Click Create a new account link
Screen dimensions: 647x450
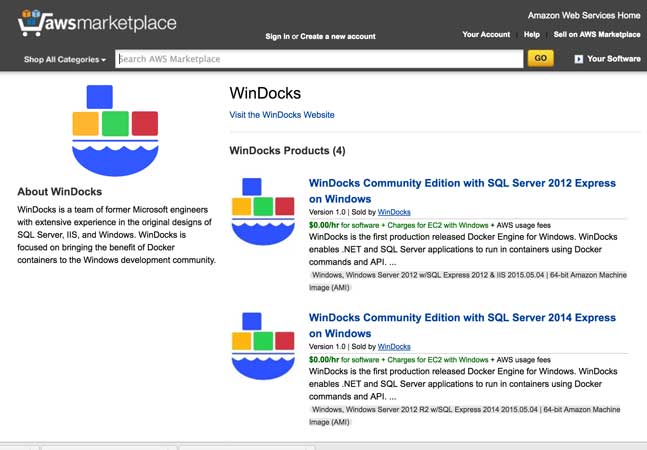click(x=338, y=36)
